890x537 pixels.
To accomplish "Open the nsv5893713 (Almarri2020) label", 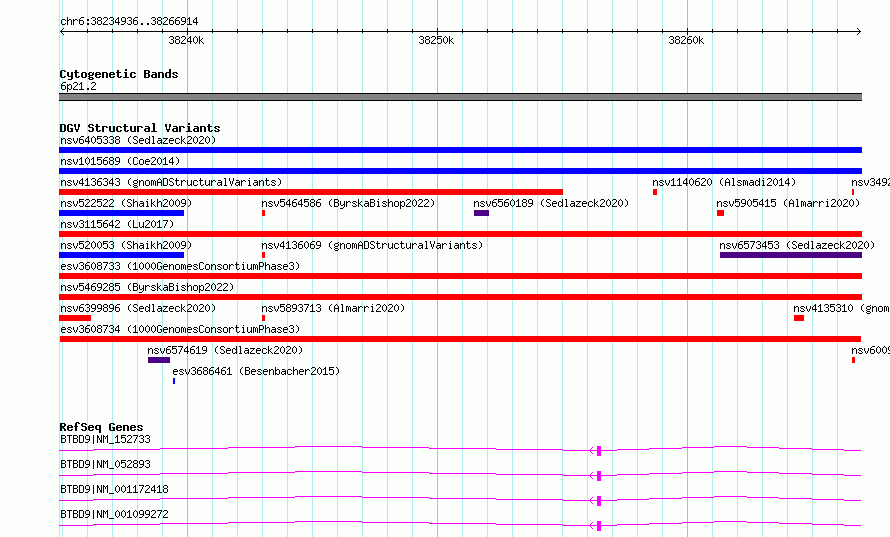I will tap(333, 308).
